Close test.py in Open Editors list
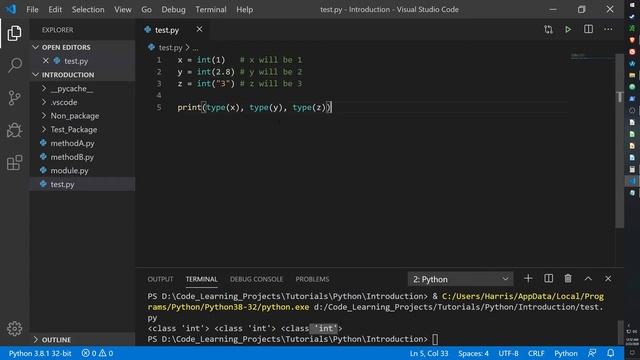 (x=46, y=61)
